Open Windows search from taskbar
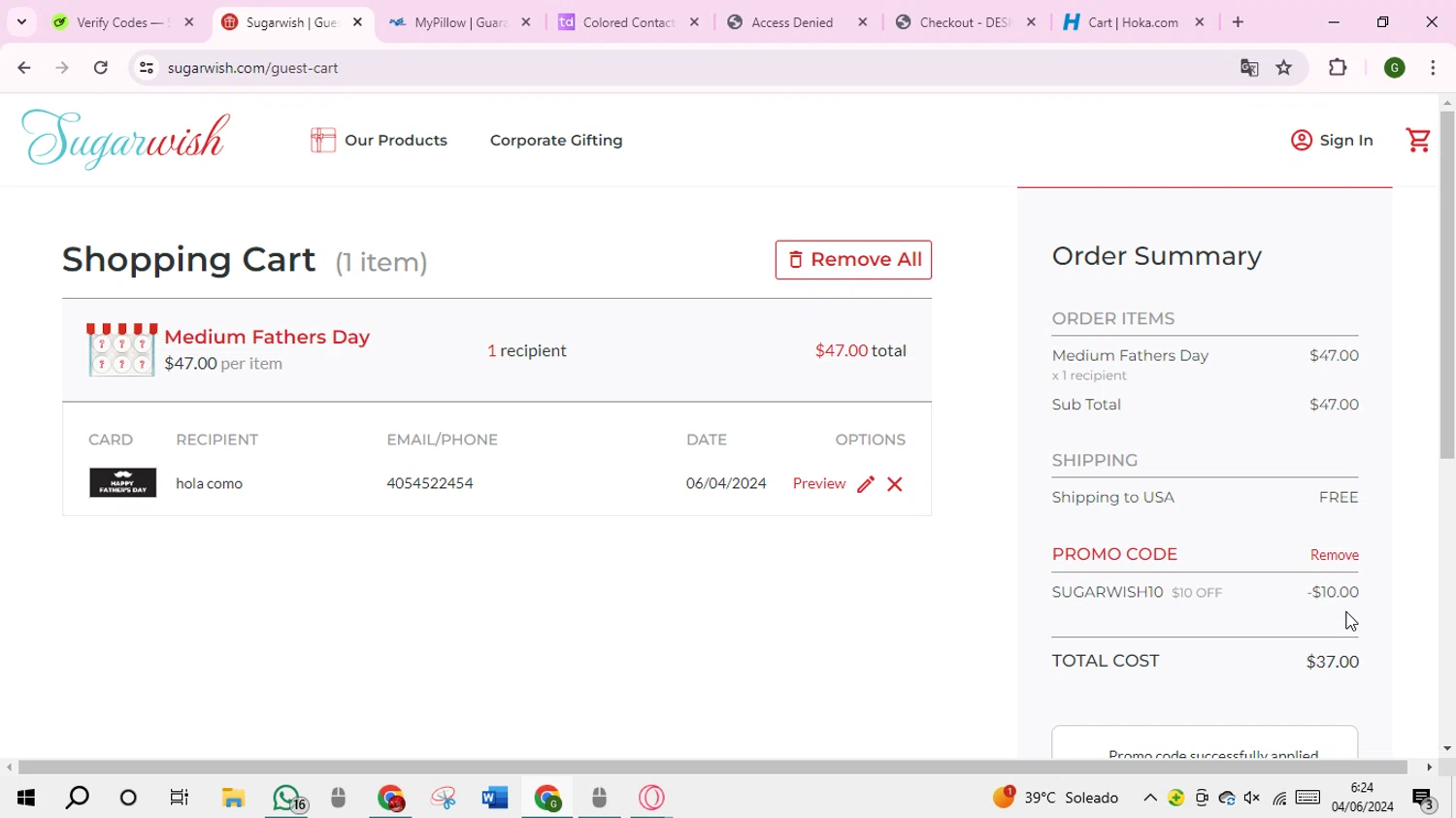The width and height of the screenshot is (1456, 818). tap(77, 798)
